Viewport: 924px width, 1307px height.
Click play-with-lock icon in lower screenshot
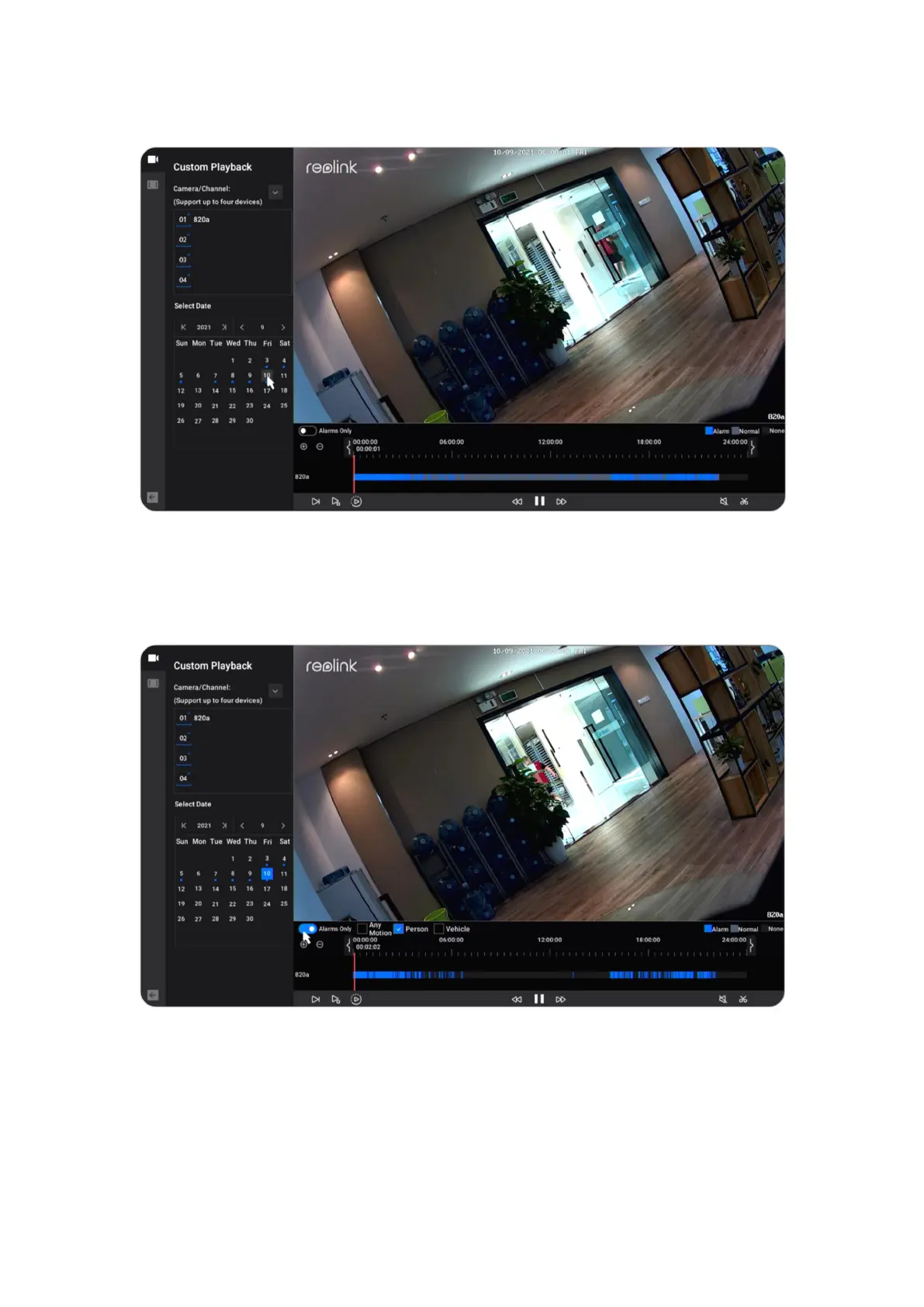tap(336, 999)
